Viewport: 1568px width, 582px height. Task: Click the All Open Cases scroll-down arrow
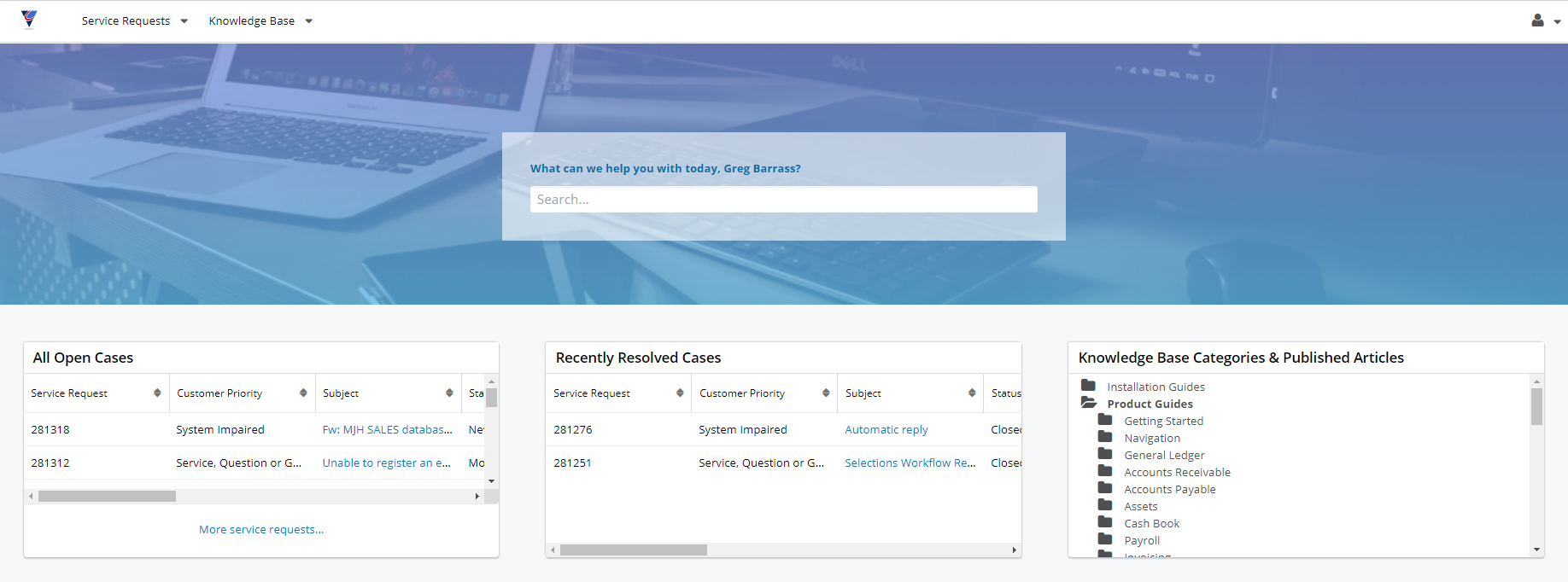coord(492,482)
